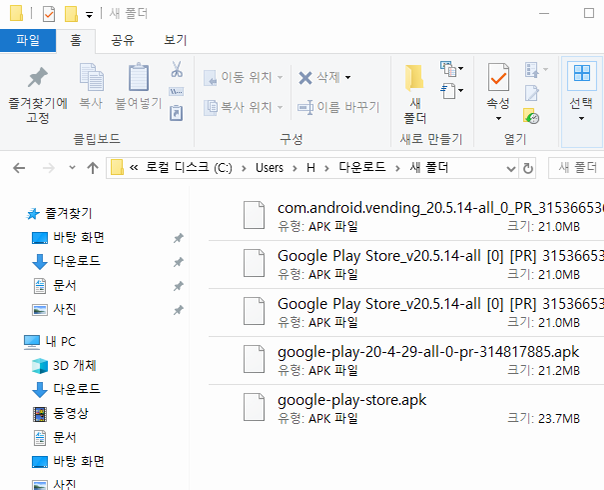
Task: Click the back navigation arrow
Action: (x=19, y=168)
